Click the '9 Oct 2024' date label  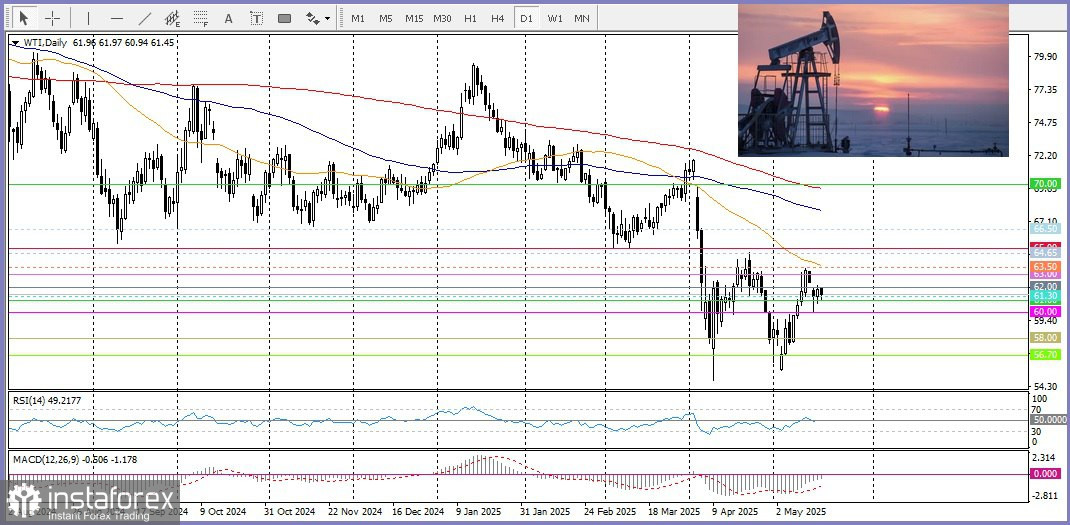click(223, 511)
